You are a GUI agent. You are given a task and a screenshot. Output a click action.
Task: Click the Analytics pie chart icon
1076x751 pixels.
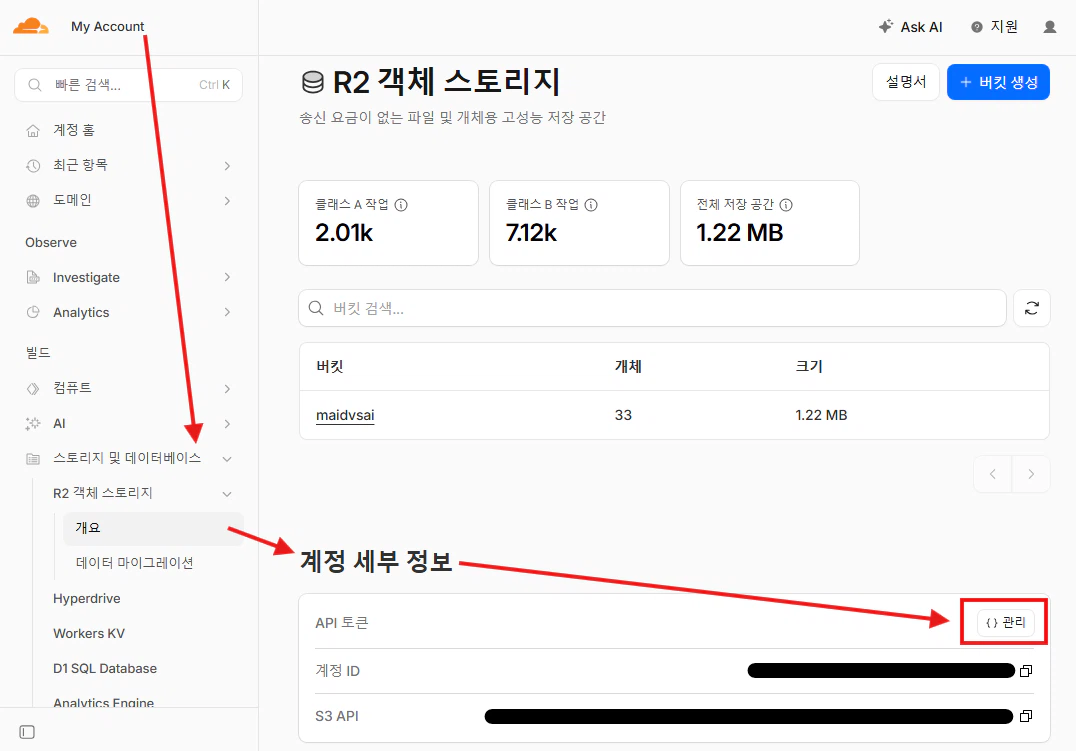point(33,312)
